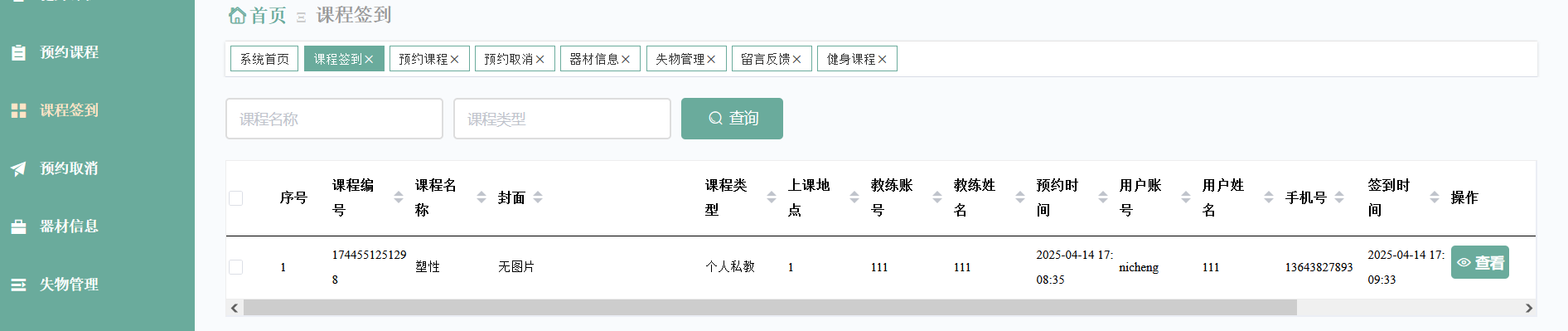Open 预约取消 in the sidebar

coord(70,168)
